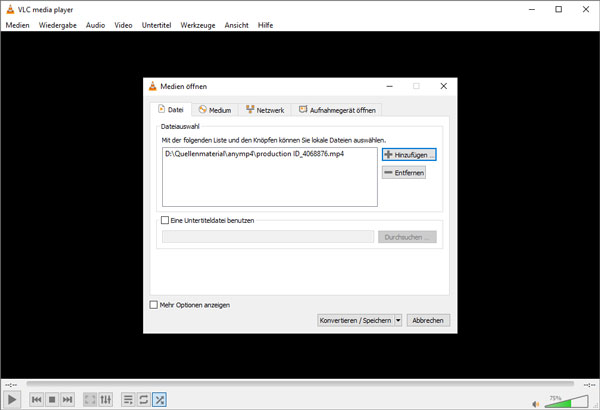
Task: Click the Entfernen button
Action: [x=404, y=173]
